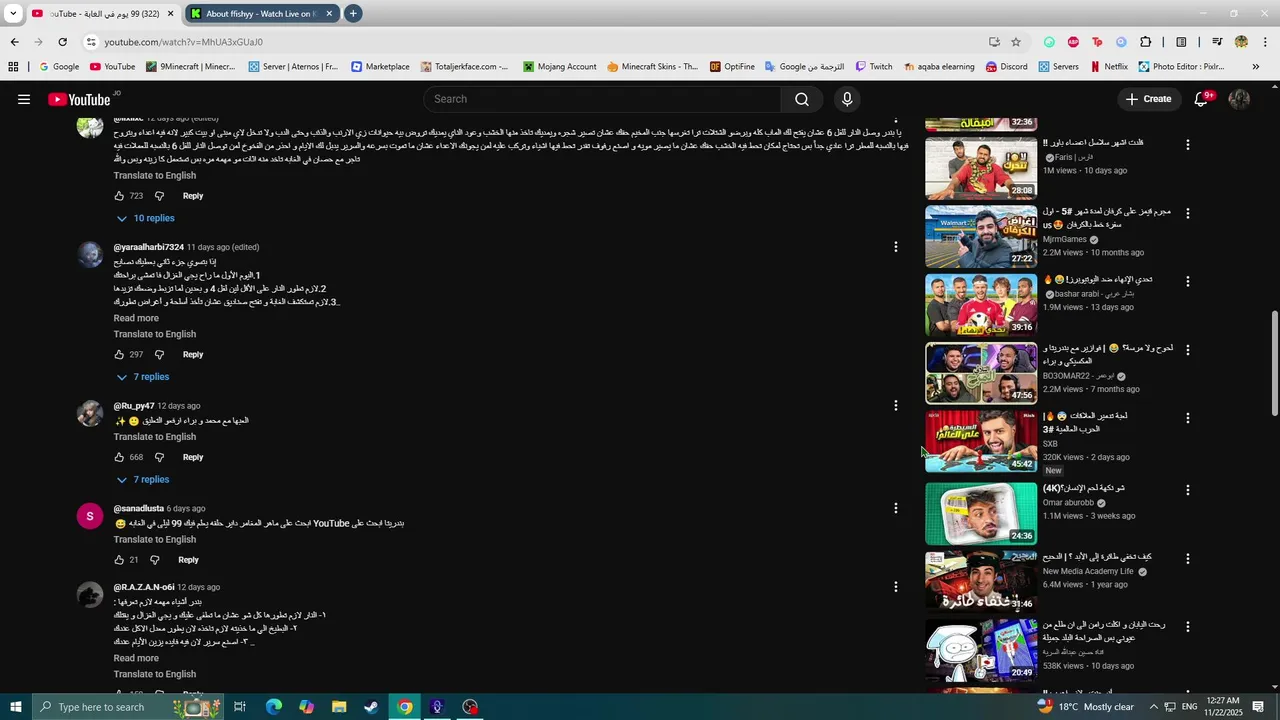
Task: Open Task View from the taskbar
Action: point(240,707)
